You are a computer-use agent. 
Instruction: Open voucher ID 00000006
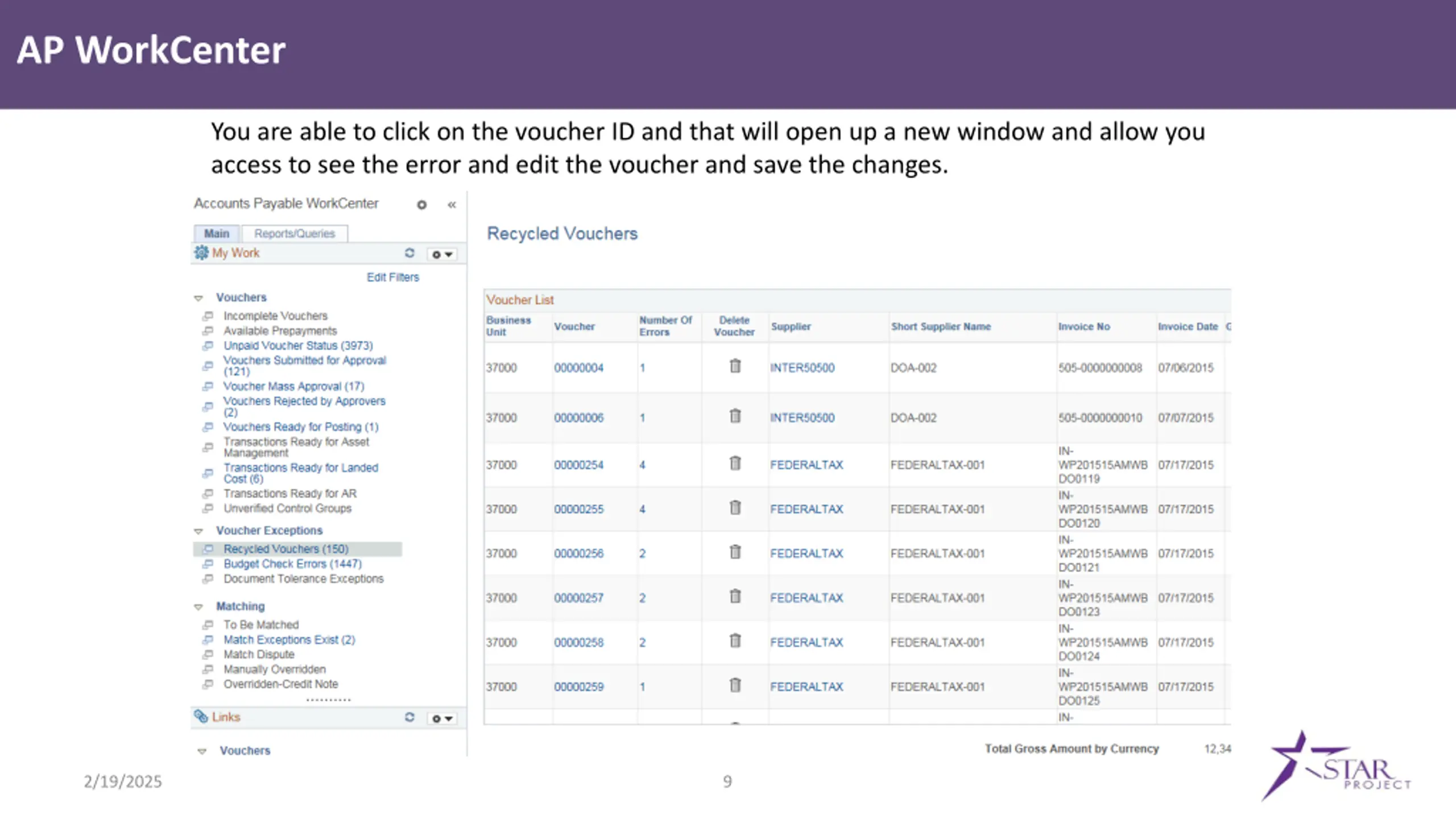coord(579,418)
